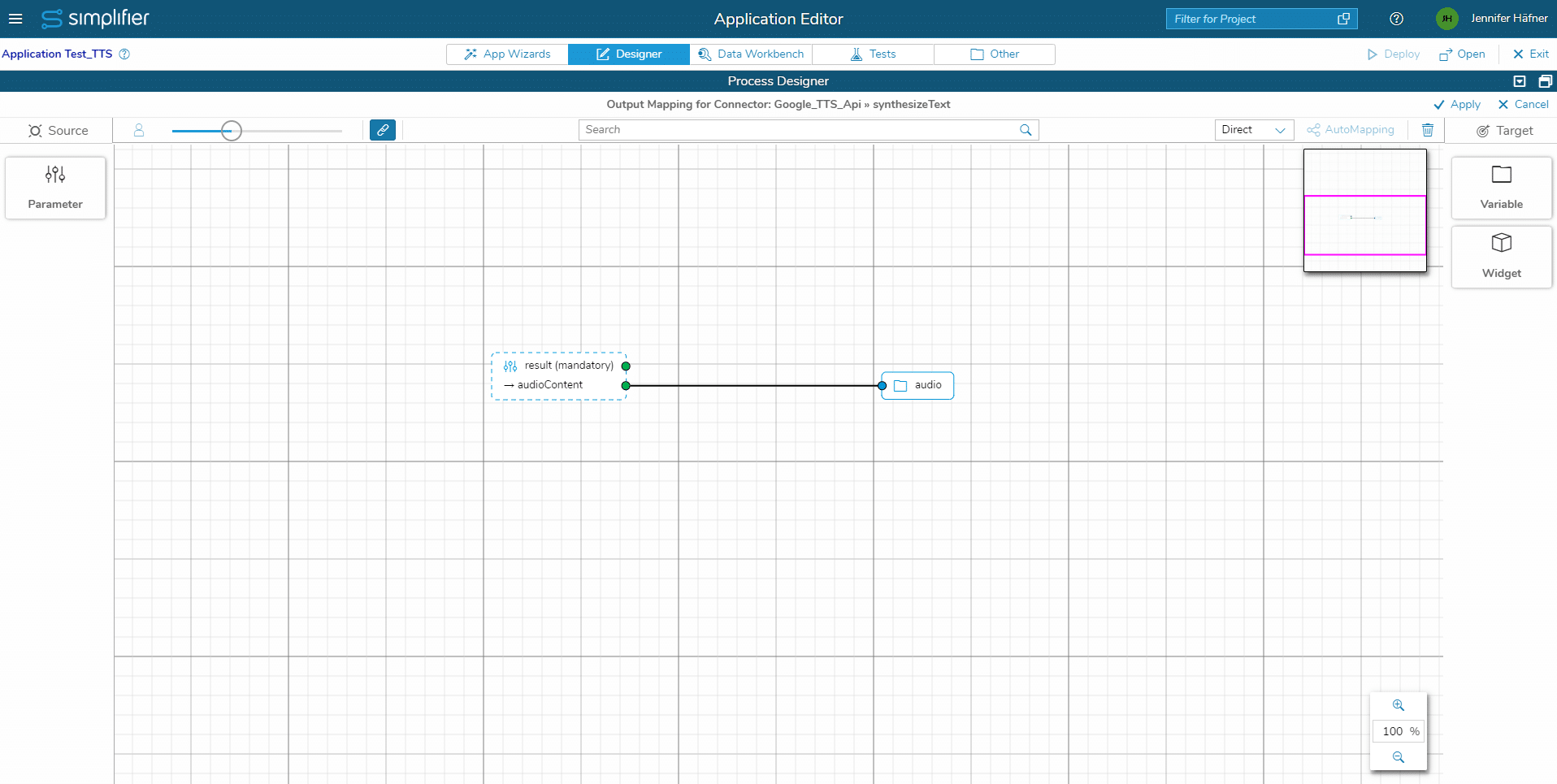Viewport: 1557px width, 784px height.
Task: Click the Jennifer Häfner user name
Action: [x=1509, y=19]
